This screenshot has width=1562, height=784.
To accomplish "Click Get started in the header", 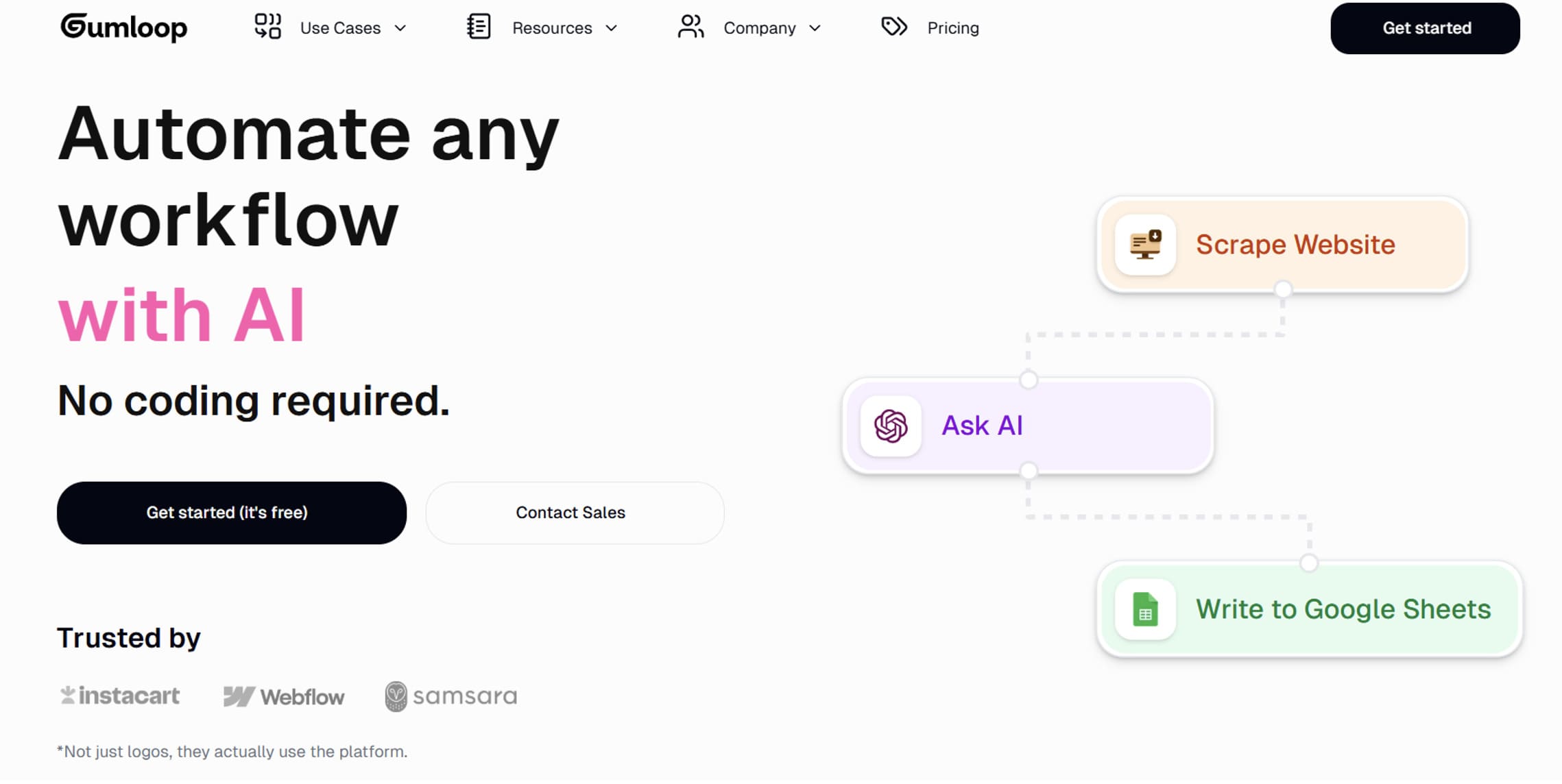I will (x=1425, y=28).
